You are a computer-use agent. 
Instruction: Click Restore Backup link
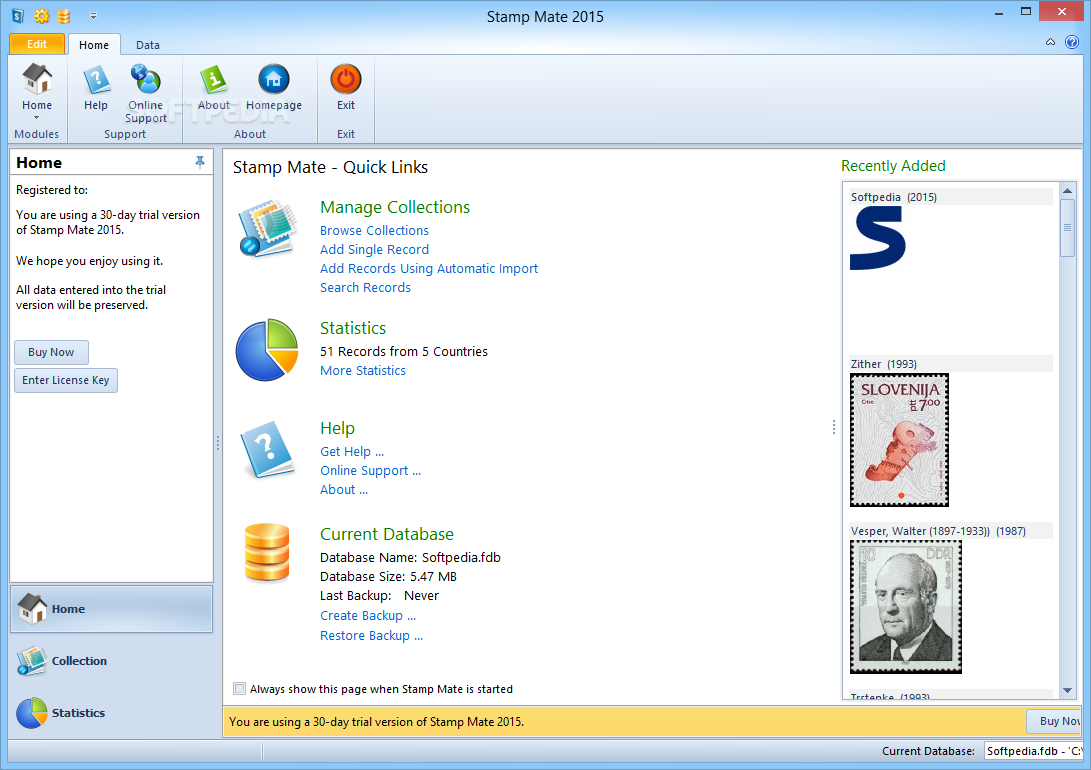click(x=371, y=636)
